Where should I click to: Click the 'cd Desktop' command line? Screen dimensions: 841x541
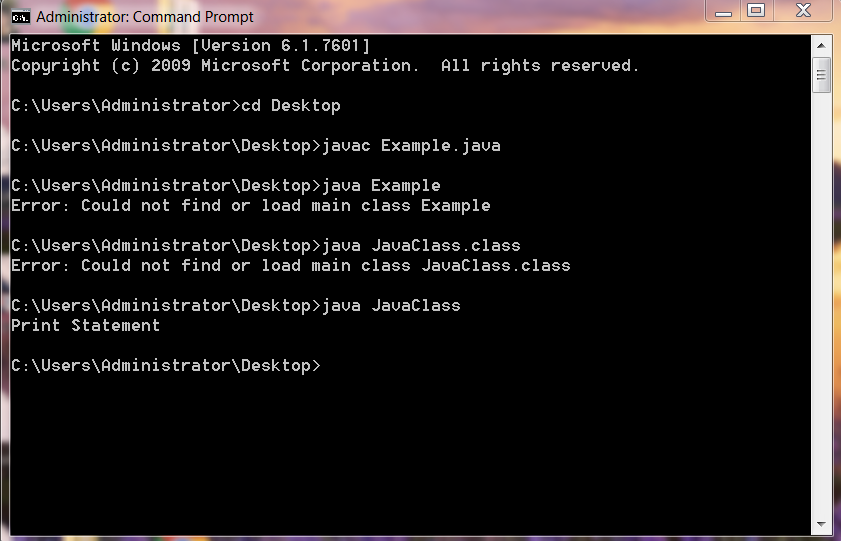[176, 106]
